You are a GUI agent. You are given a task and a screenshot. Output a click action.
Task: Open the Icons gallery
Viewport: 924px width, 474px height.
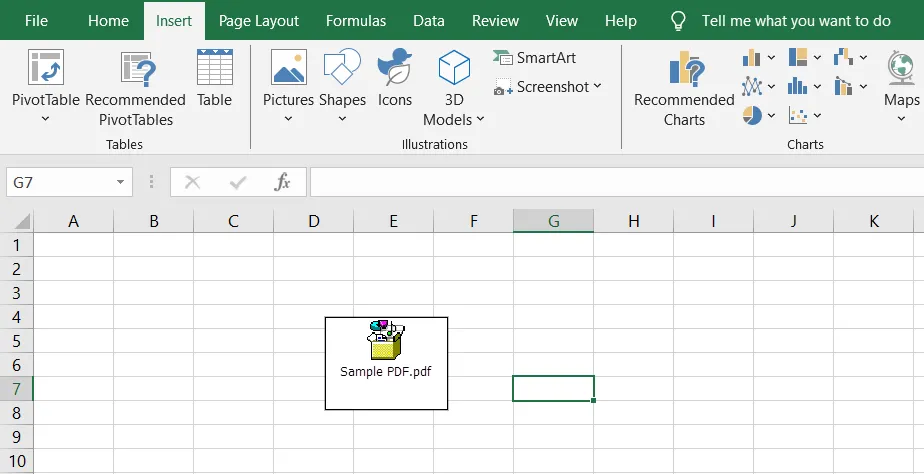(x=395, y=78)
